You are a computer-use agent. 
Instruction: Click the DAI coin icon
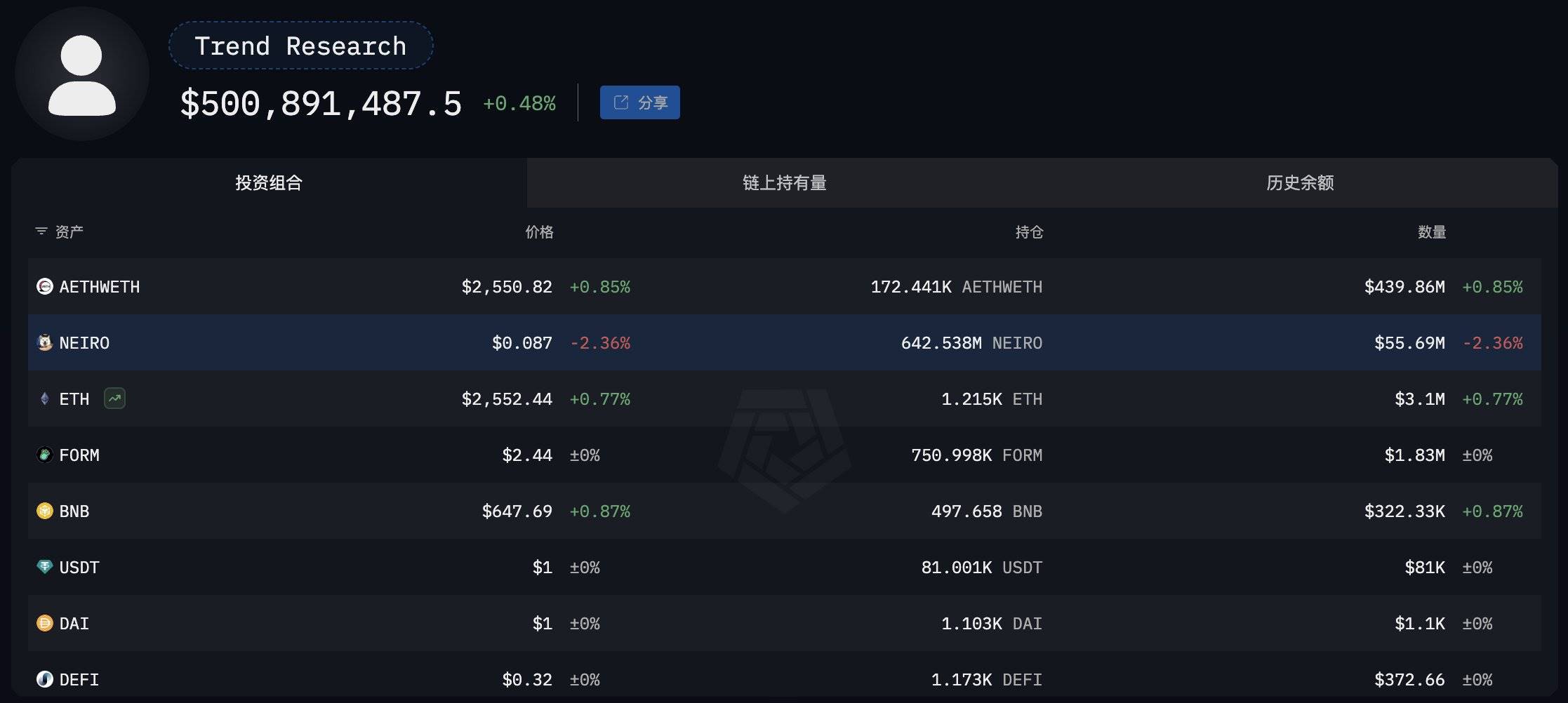click(x=44, y=623)
